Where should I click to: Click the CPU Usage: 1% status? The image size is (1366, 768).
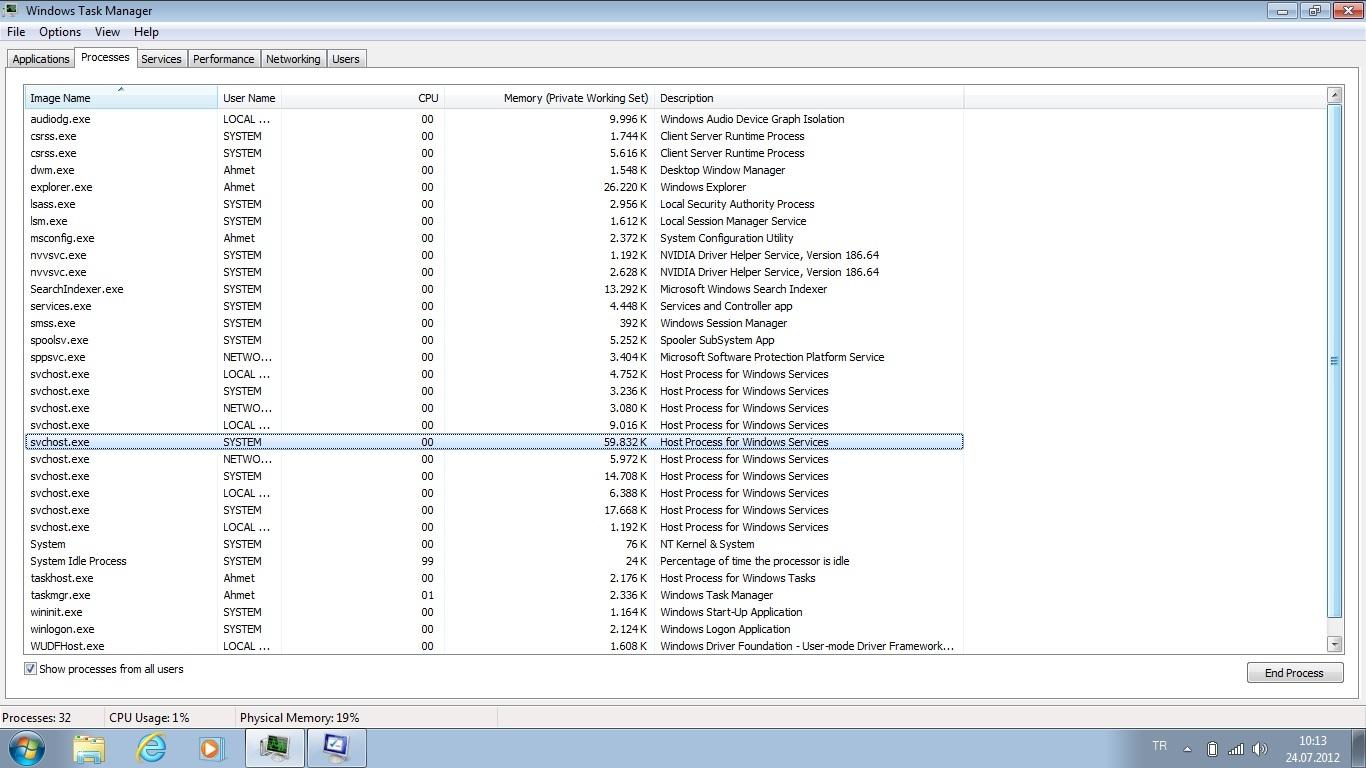[149, 717]
